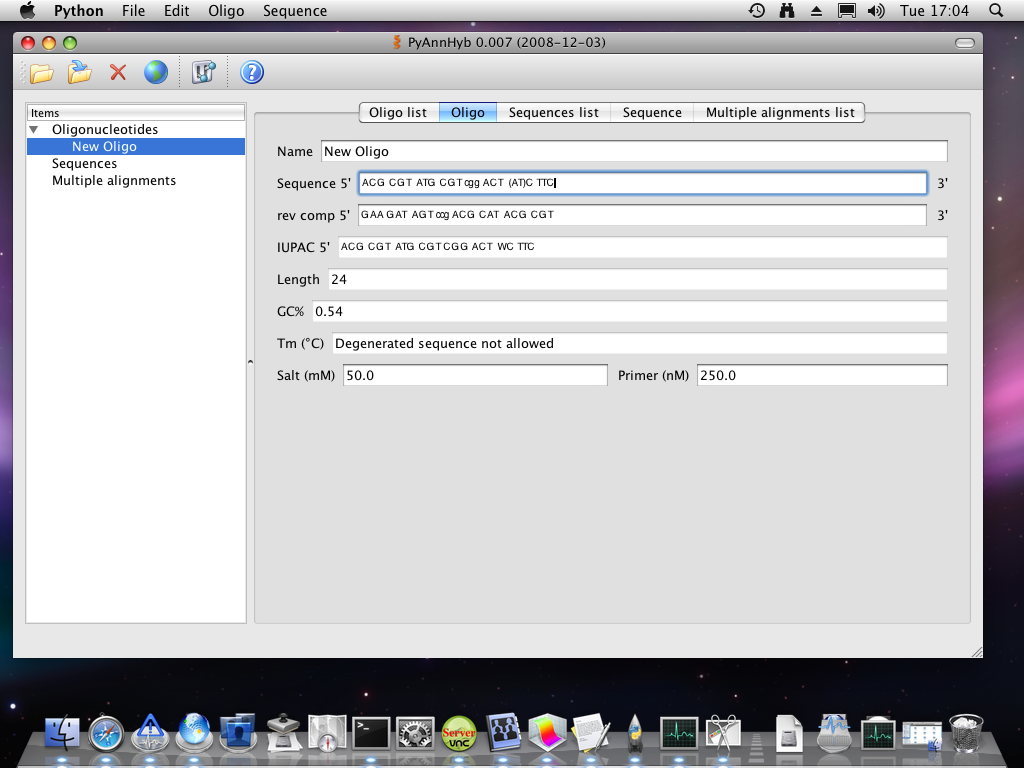The height and width of the screenshot is (768, 1024).
Task: Click the Salt (mM) input field
Action: tap(475, 375)
